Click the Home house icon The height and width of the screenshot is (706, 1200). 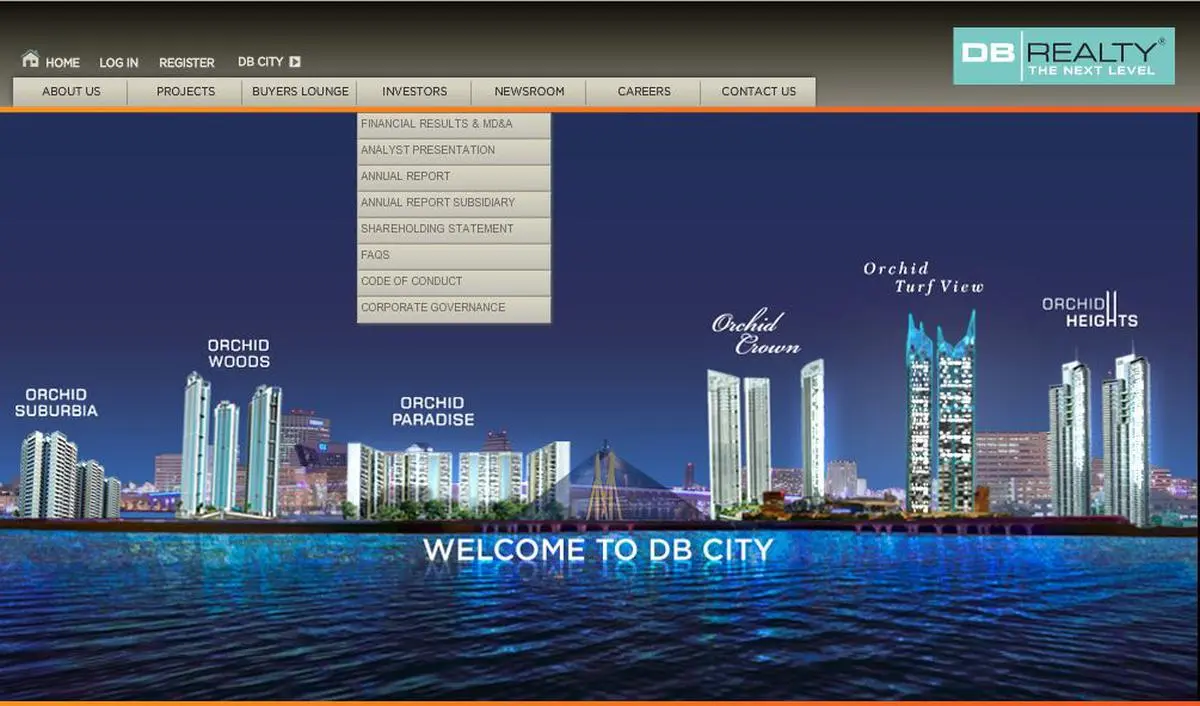point(31,59)
